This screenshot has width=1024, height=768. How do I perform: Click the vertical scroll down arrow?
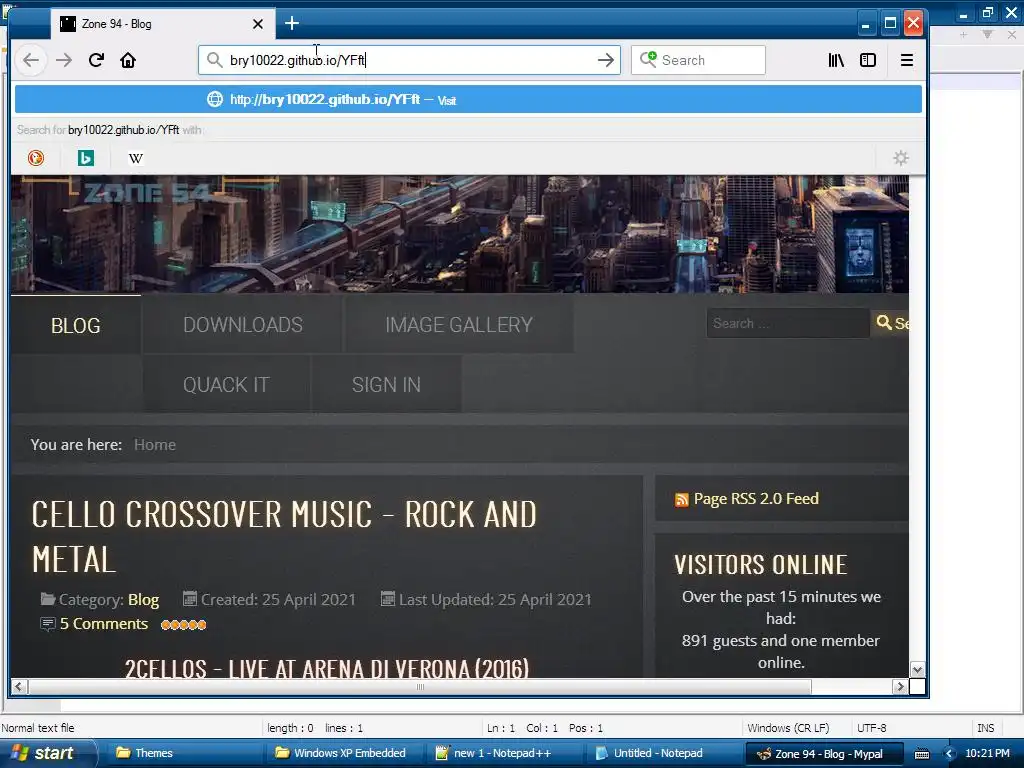(x=917, y=670)
